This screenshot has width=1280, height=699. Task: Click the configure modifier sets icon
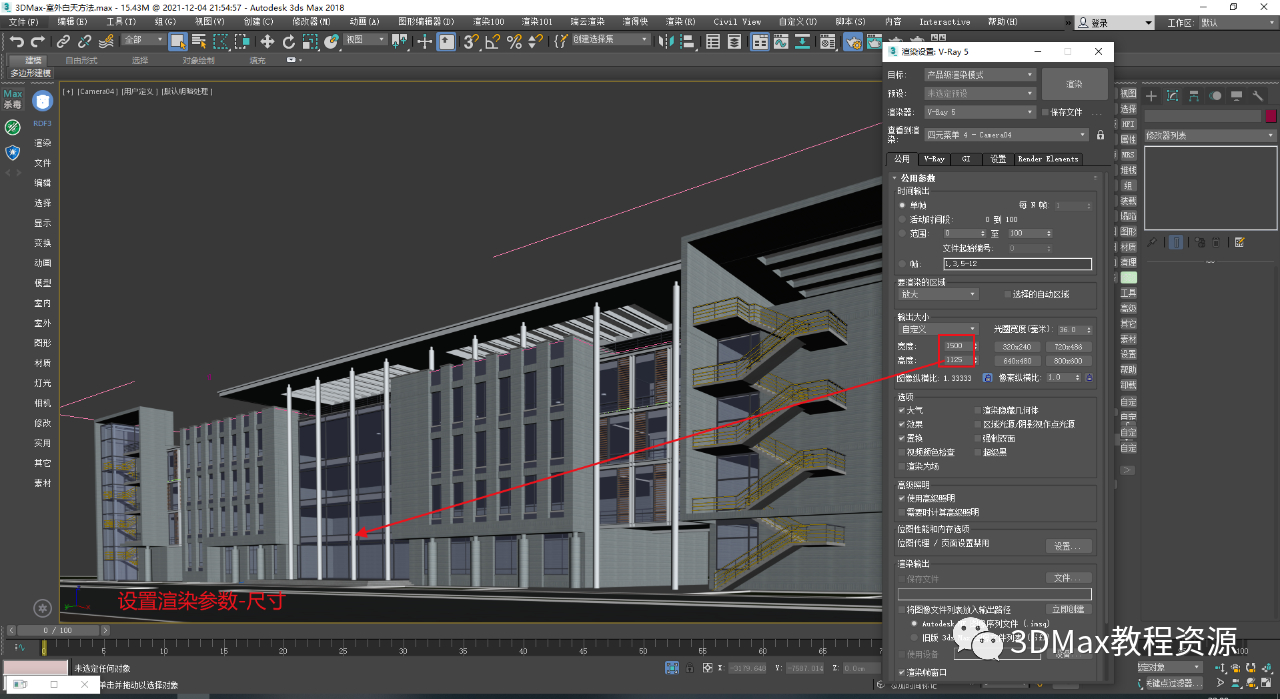point(1240,242)
